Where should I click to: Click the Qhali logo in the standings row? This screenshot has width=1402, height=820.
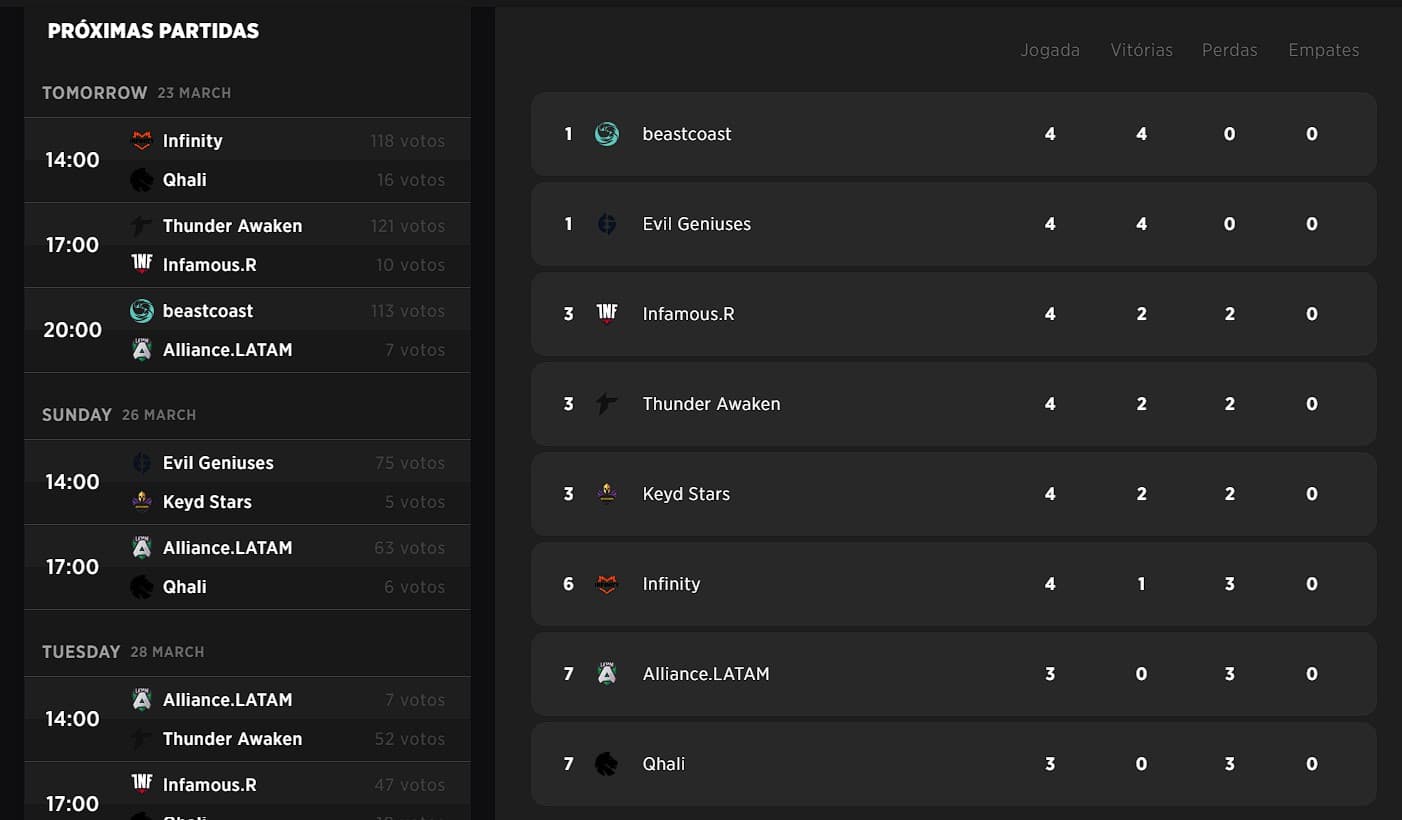pos(608,763)
